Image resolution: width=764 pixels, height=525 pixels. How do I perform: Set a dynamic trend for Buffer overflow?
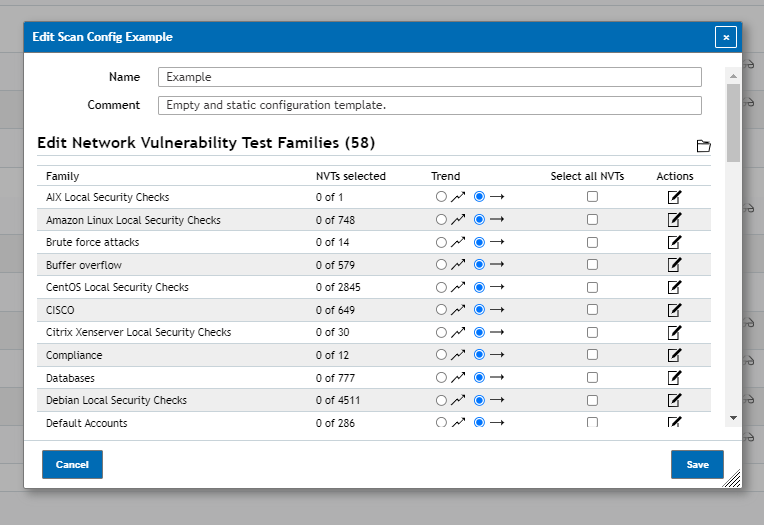point(441,264)
